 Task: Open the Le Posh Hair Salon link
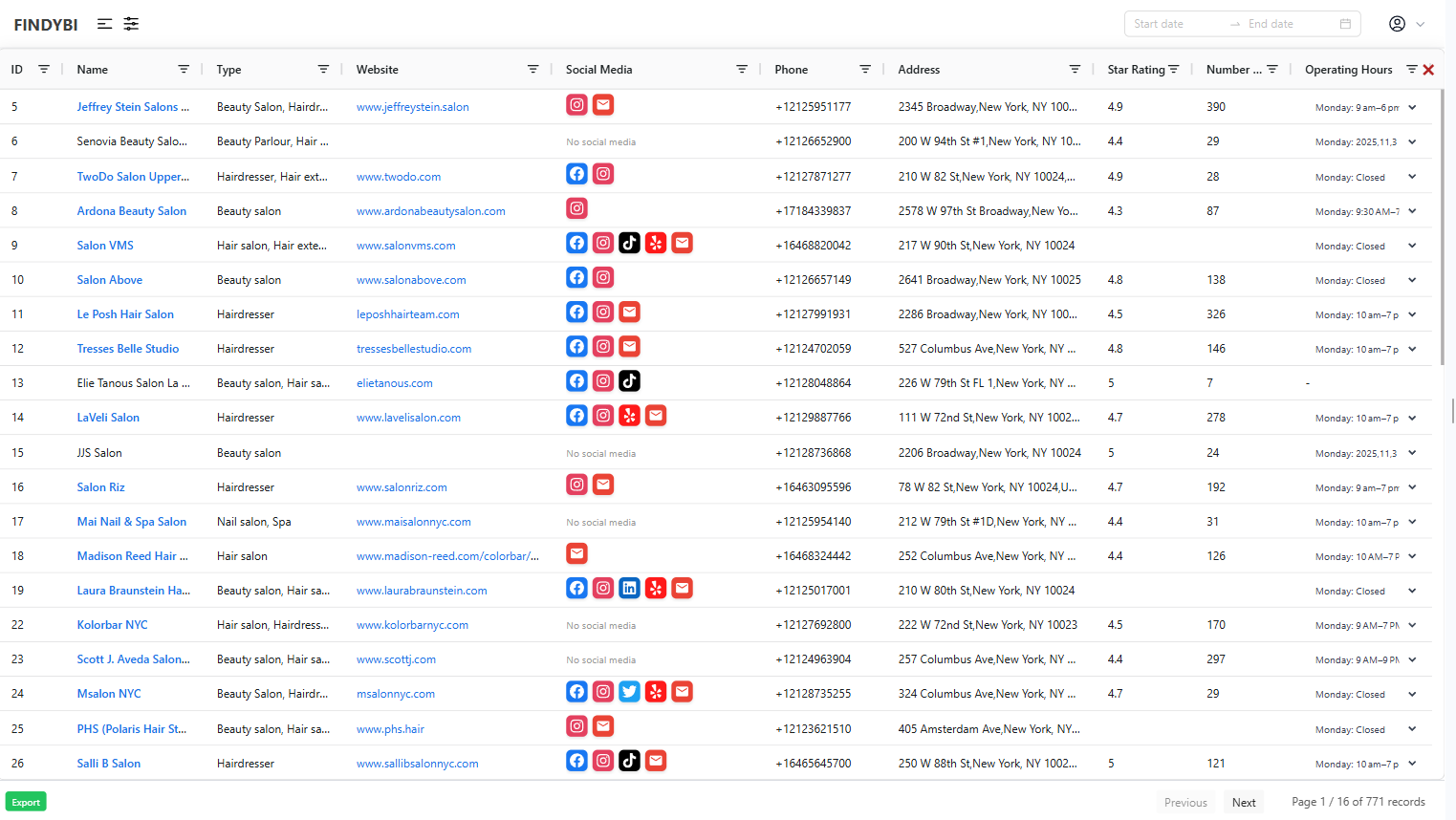click(x=125, y=314)
